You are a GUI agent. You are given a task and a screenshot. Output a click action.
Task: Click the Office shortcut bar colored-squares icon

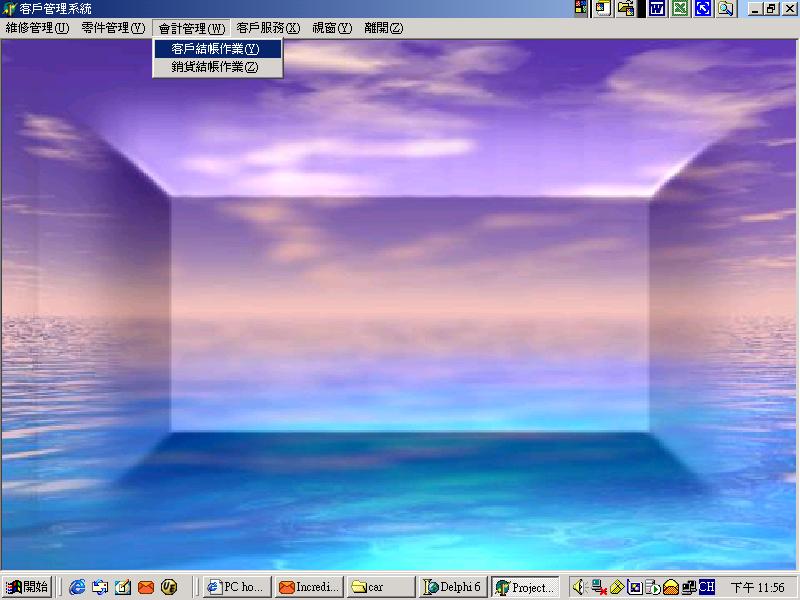point(581,8)
